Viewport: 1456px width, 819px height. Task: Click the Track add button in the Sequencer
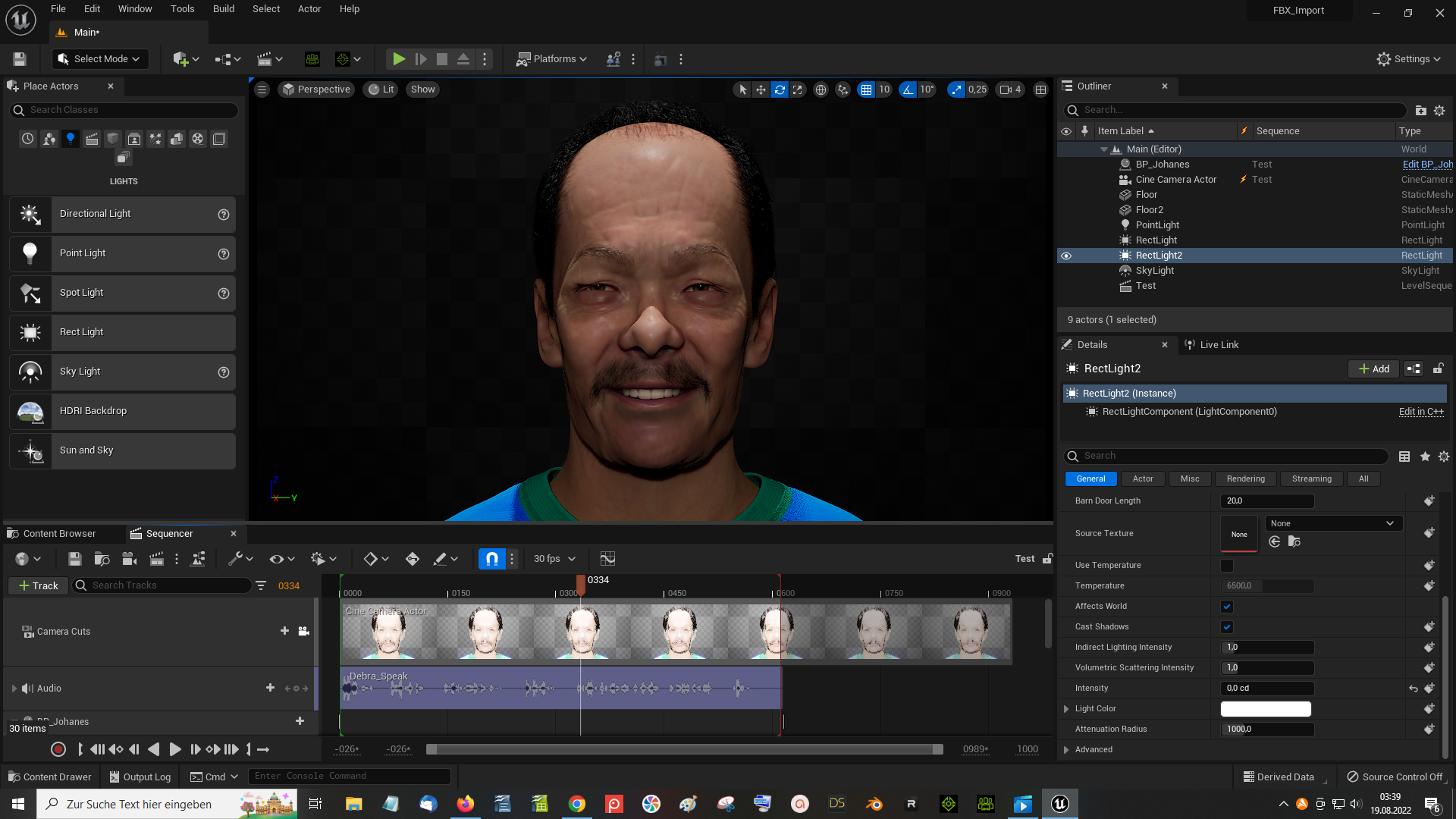(x=38, y=586)
